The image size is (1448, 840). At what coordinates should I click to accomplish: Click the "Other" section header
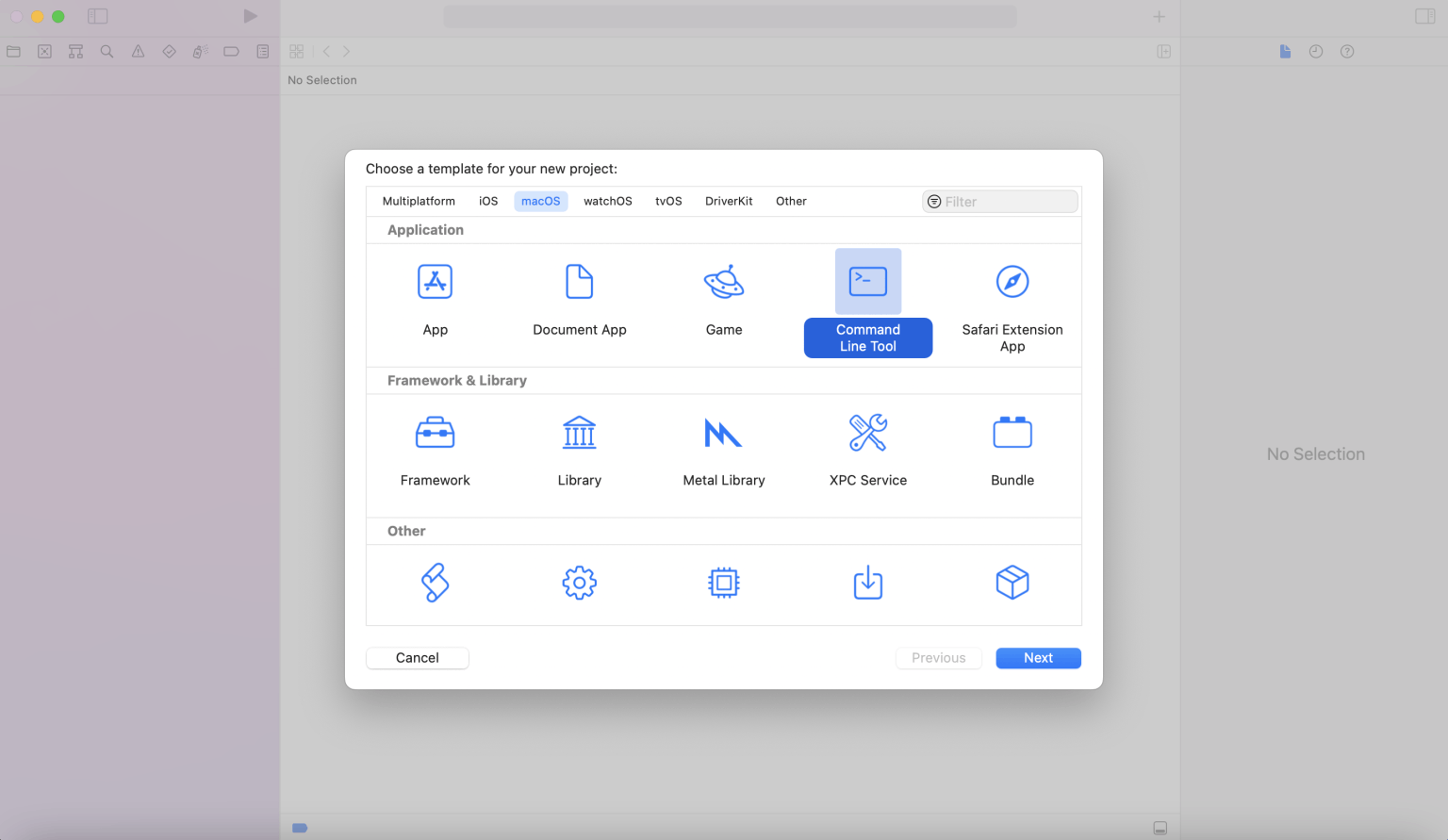pos(406,532)
